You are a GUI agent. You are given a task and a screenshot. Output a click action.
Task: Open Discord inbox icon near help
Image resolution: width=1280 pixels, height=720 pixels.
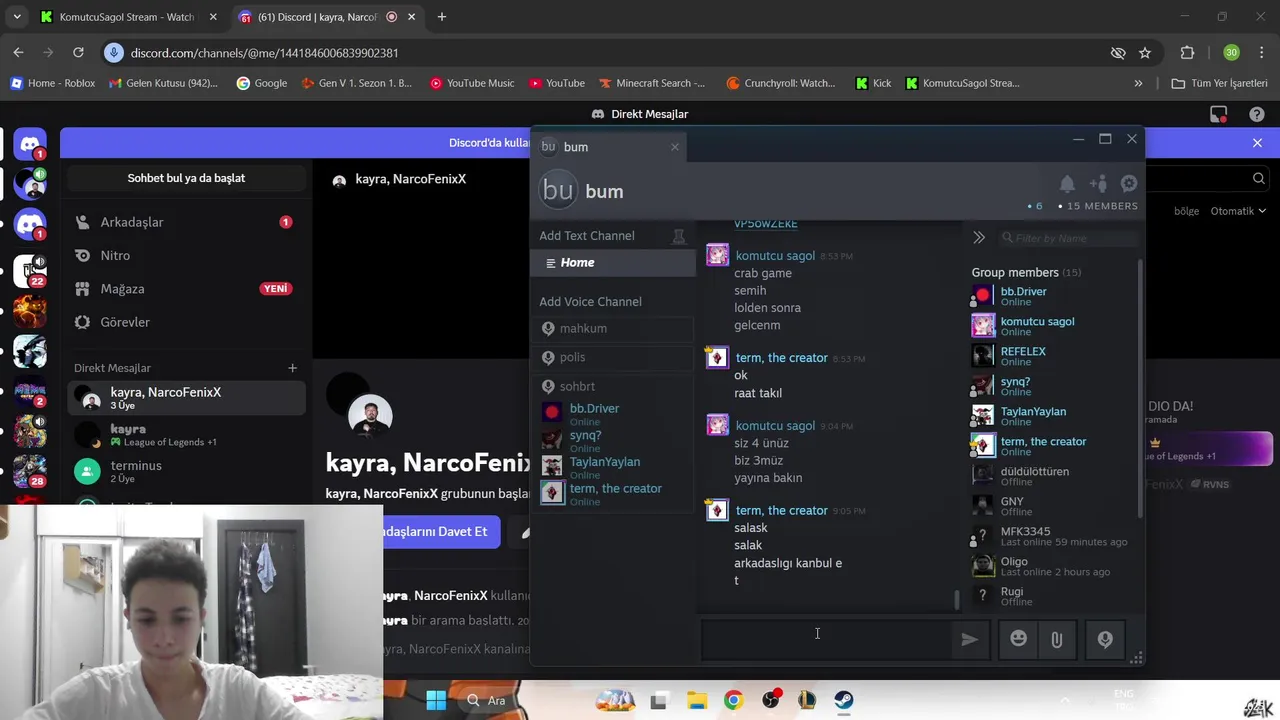[1219, 114]
